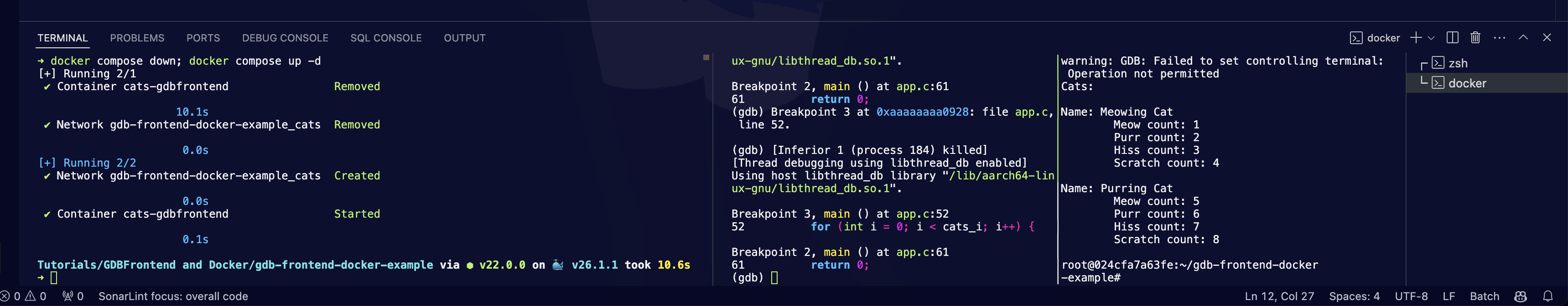Show the OUTPUT tab

[464, 38]
